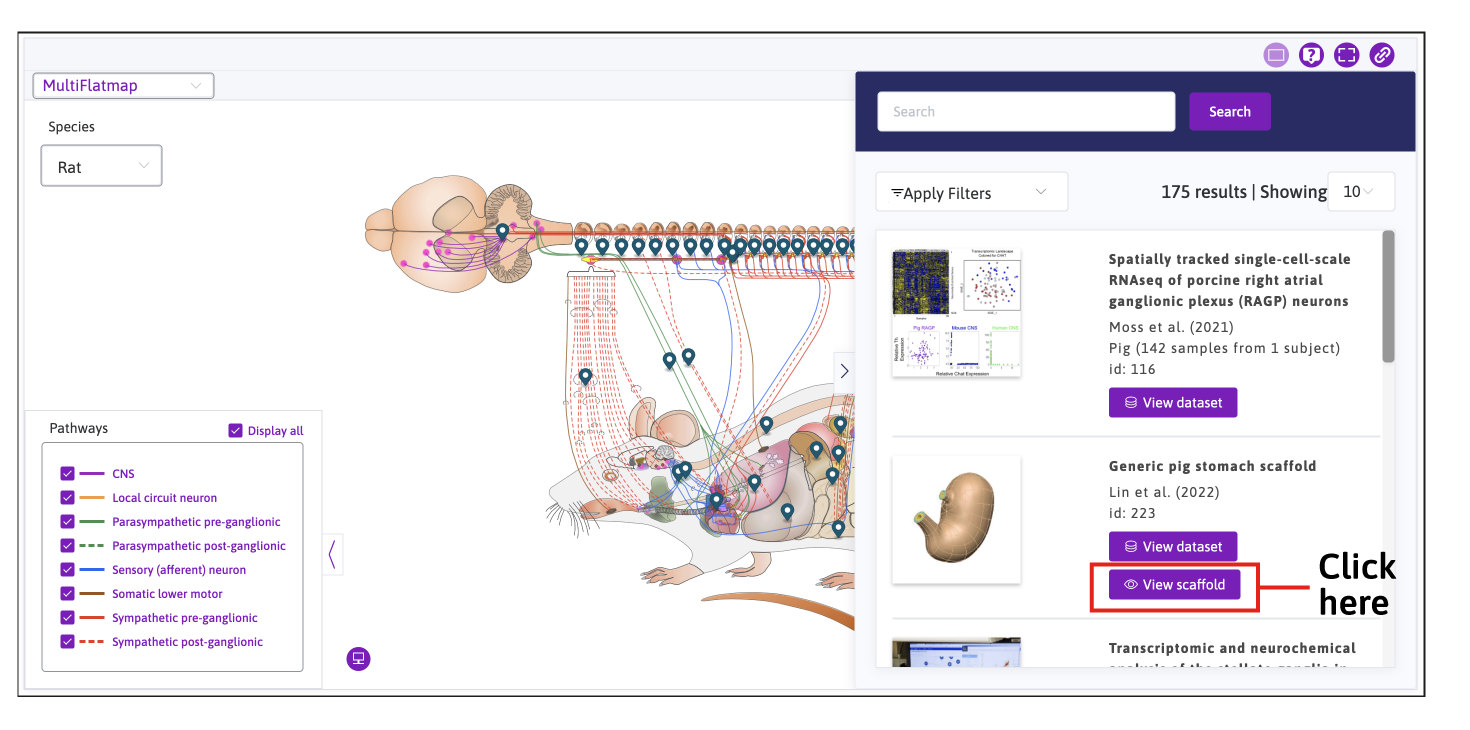Click the purple Search button
Image resolution: width=1470 pixels, height=730 pixels.
pyautogui.click(x=1230, y=112)
